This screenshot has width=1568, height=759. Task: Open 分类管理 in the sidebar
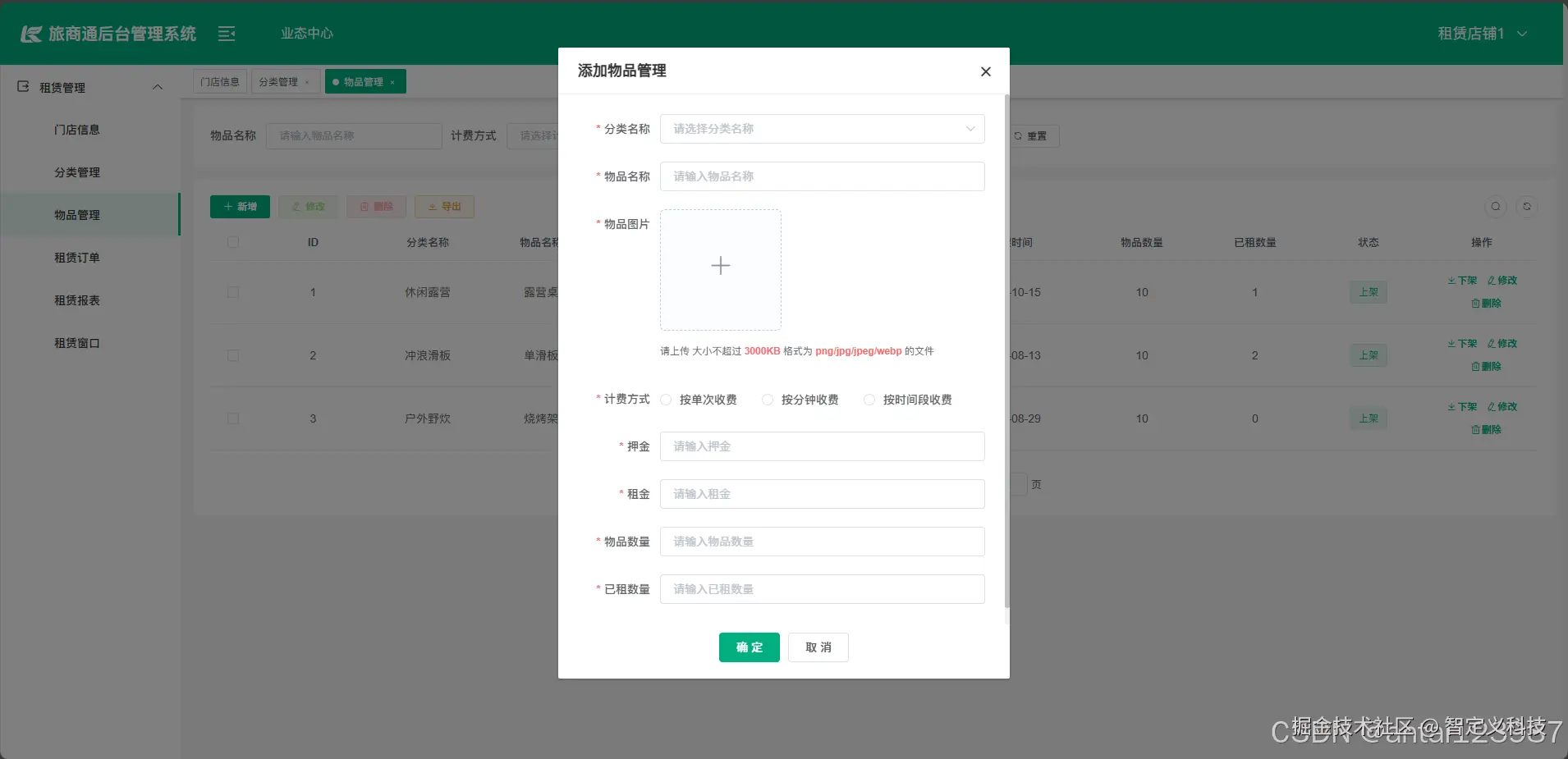[x=77, y=172]
